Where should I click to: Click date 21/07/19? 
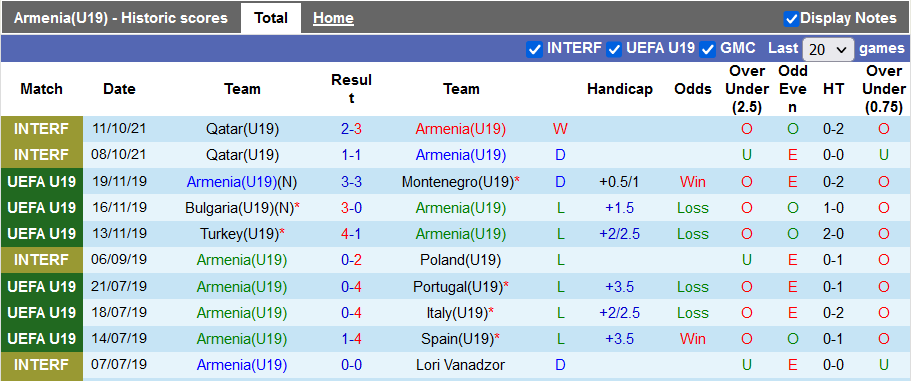[119, 286]
